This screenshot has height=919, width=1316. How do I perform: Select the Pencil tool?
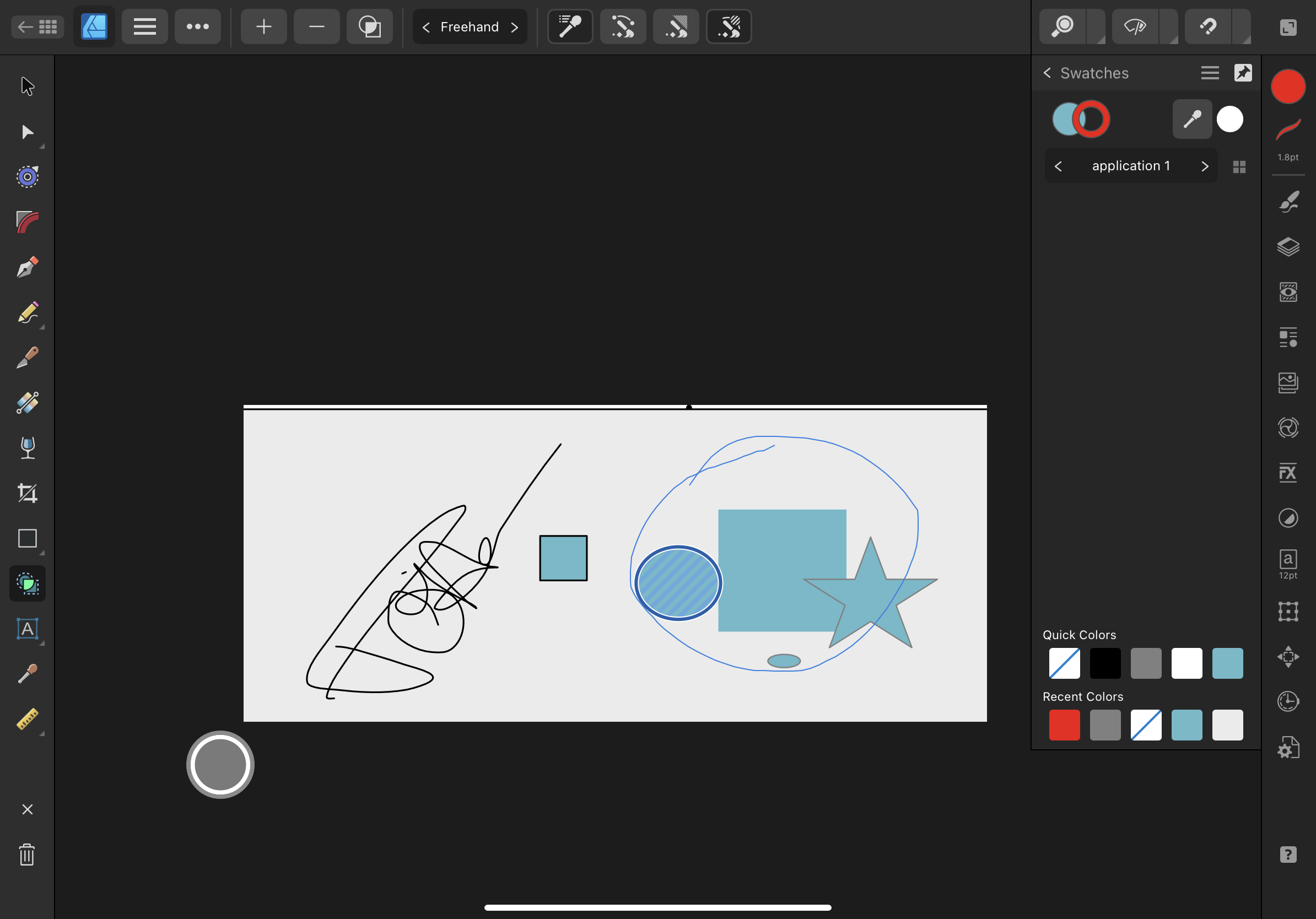click(x=28, y=313)
